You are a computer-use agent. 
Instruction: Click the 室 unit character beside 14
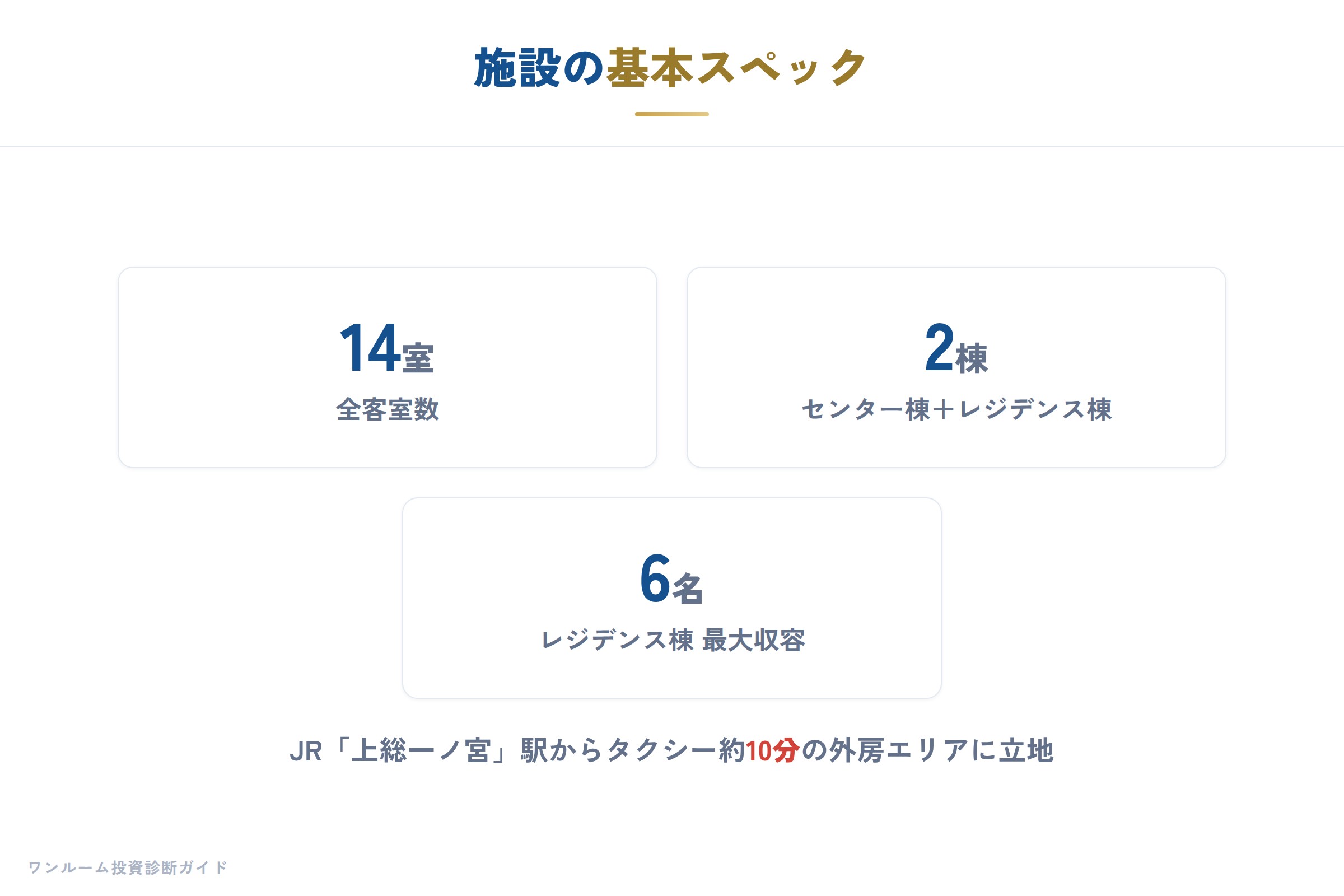point(418,359)
